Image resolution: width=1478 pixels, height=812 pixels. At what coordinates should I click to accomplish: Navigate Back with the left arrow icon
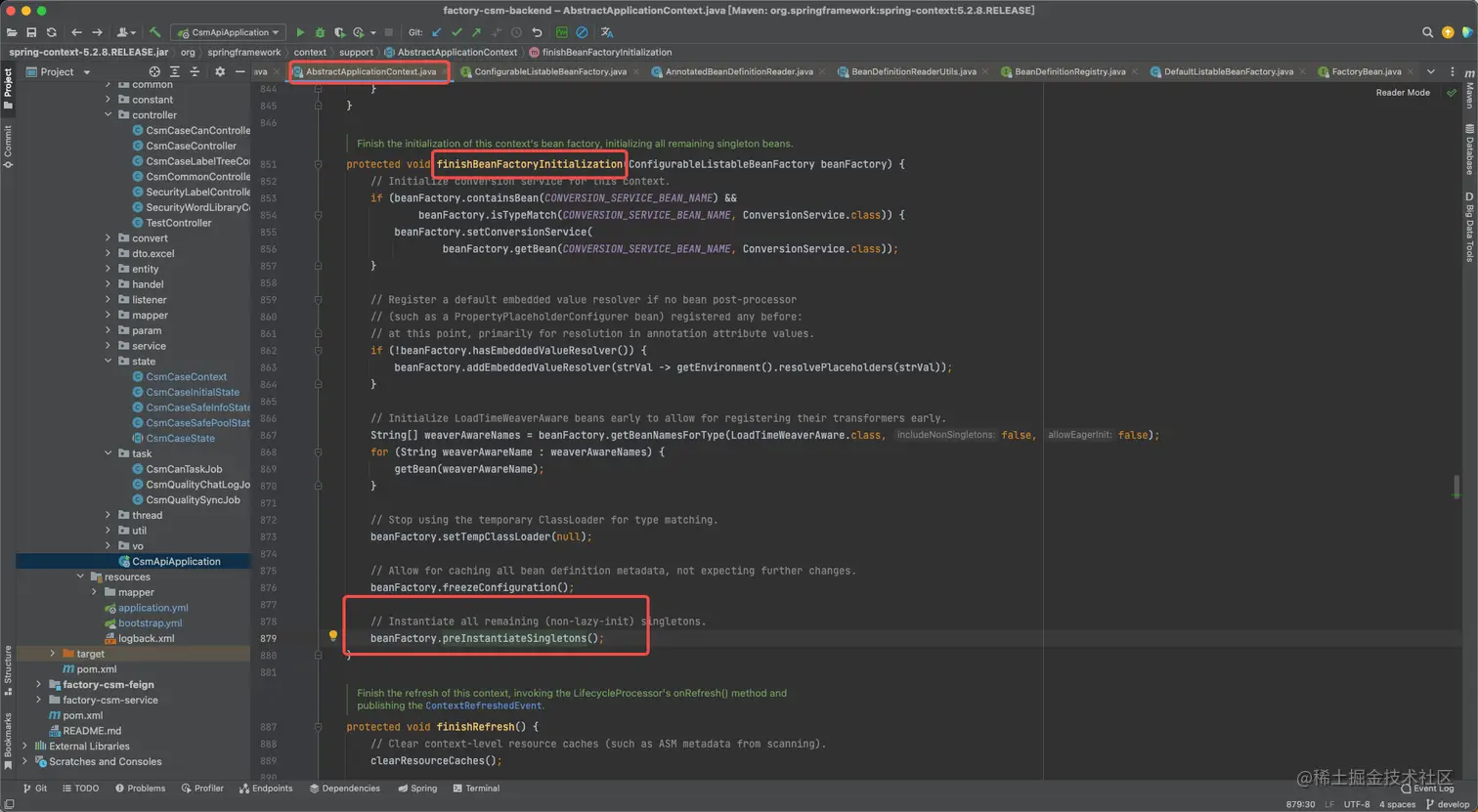point(76,32)
